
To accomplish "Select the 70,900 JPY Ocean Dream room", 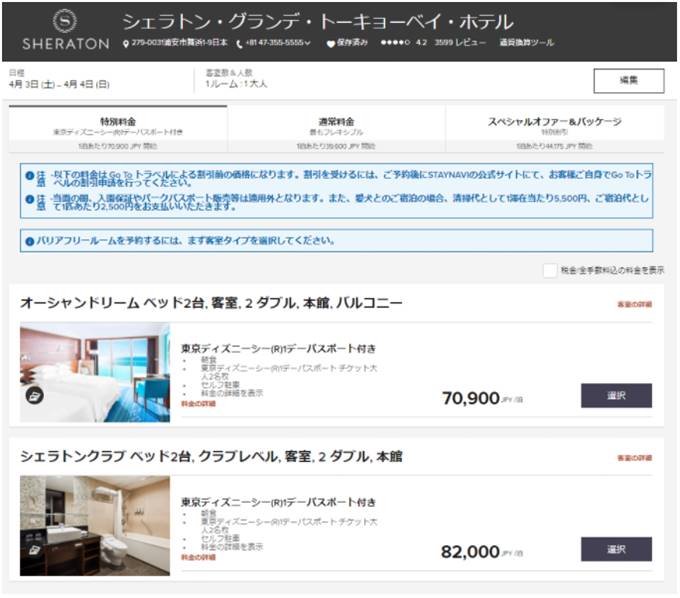I will 616,395.
